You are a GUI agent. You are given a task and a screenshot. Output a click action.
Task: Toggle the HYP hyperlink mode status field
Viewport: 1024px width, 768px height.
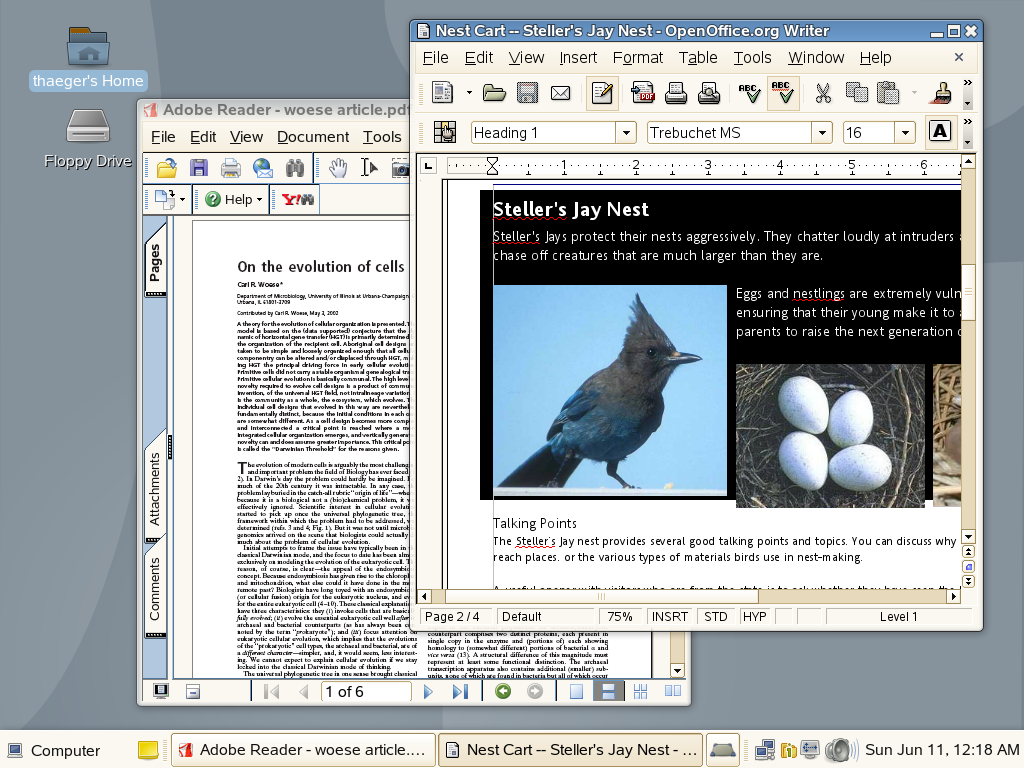[x=754, y=616]
